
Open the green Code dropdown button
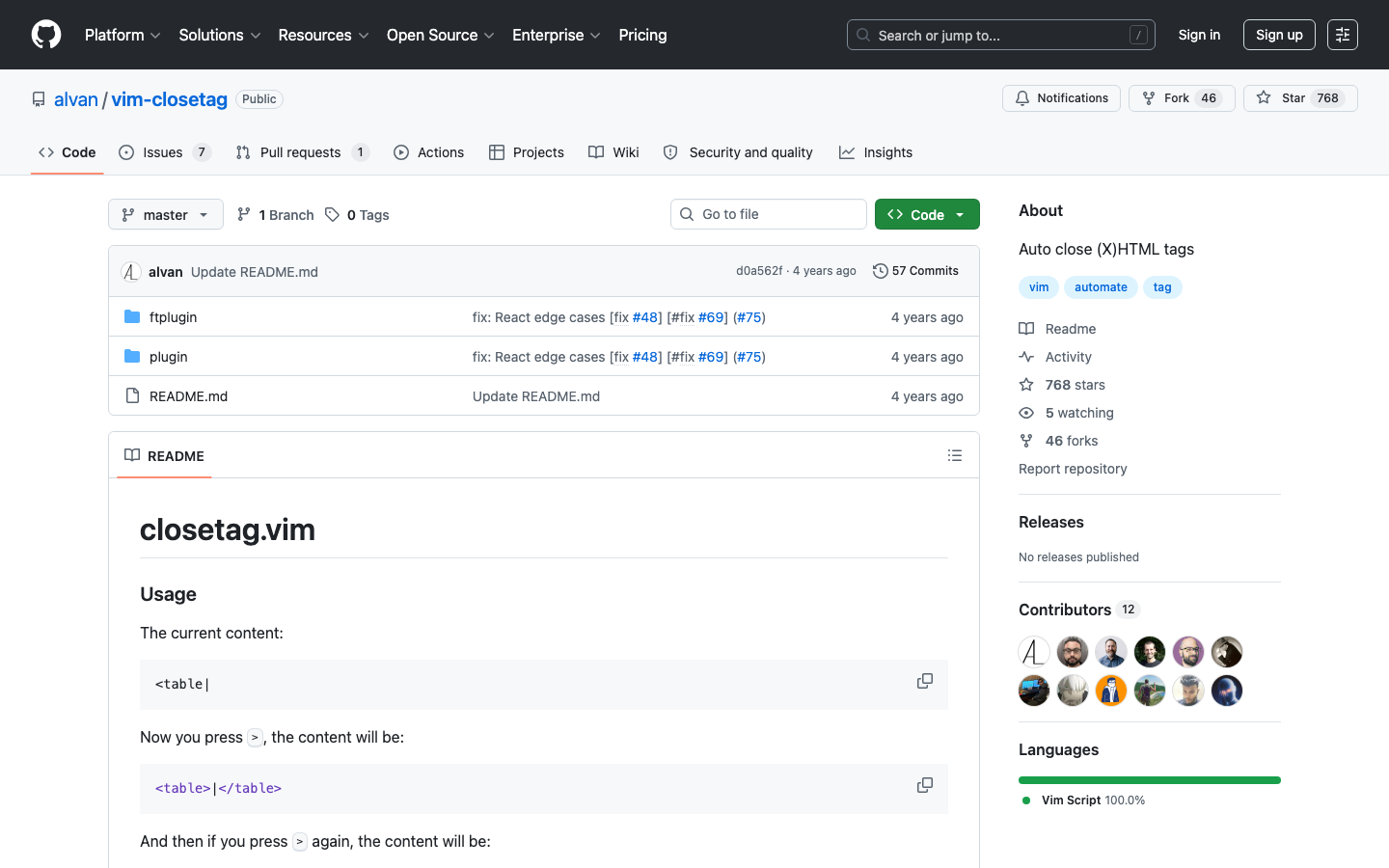point(927,214)
